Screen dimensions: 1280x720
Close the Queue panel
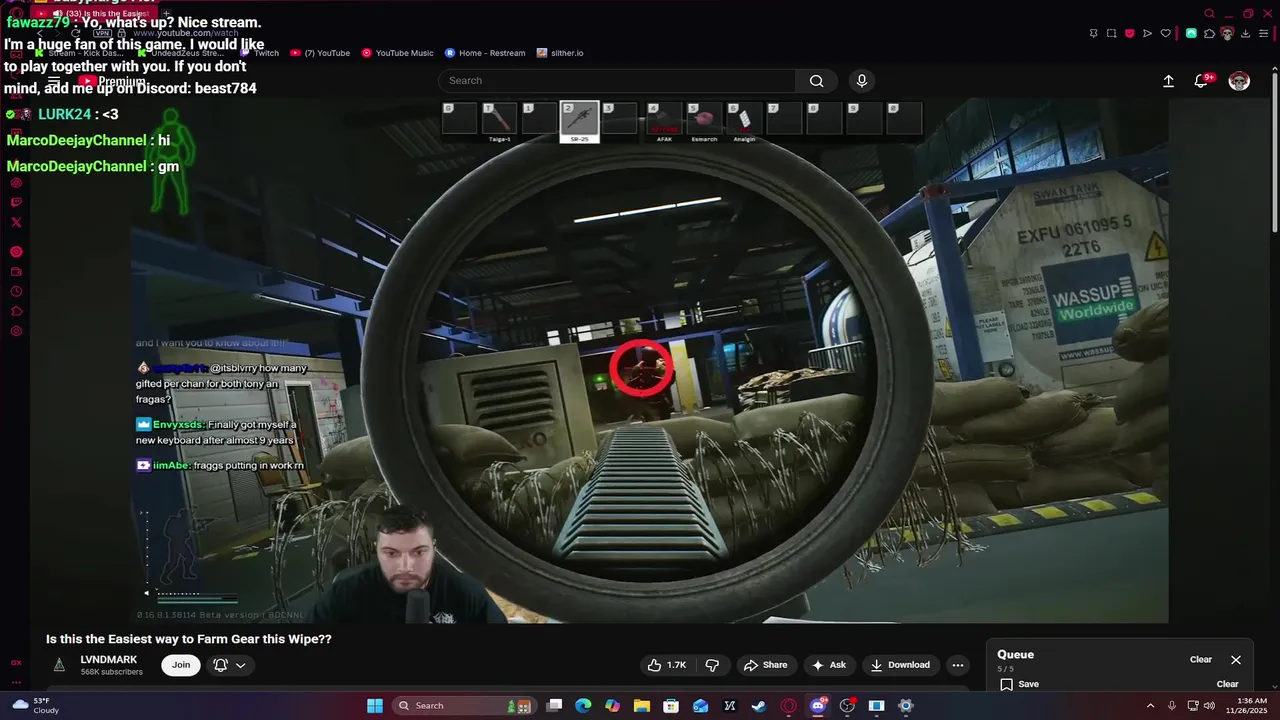click(x=1236, y=660)
